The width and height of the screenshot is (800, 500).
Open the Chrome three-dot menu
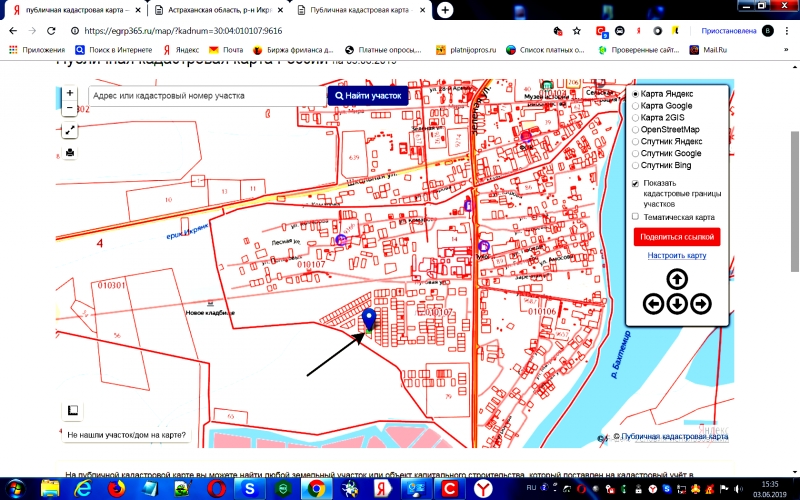pos(786,31)
